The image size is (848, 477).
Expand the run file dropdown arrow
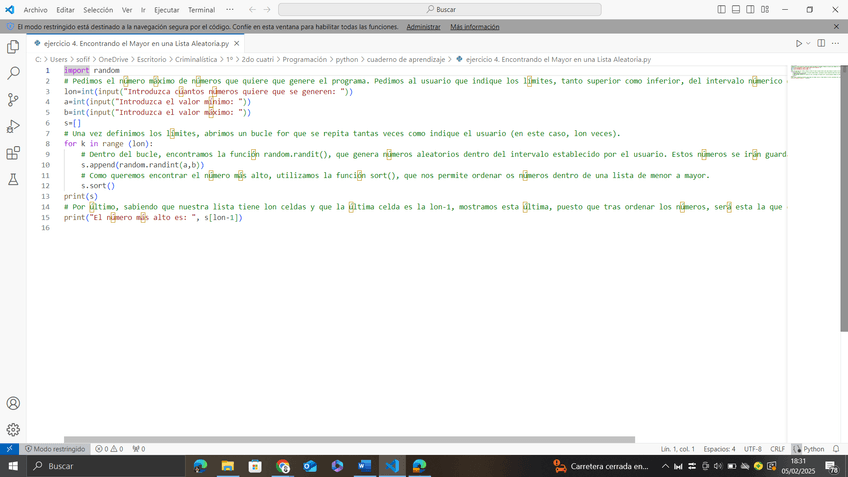[809, 44]
